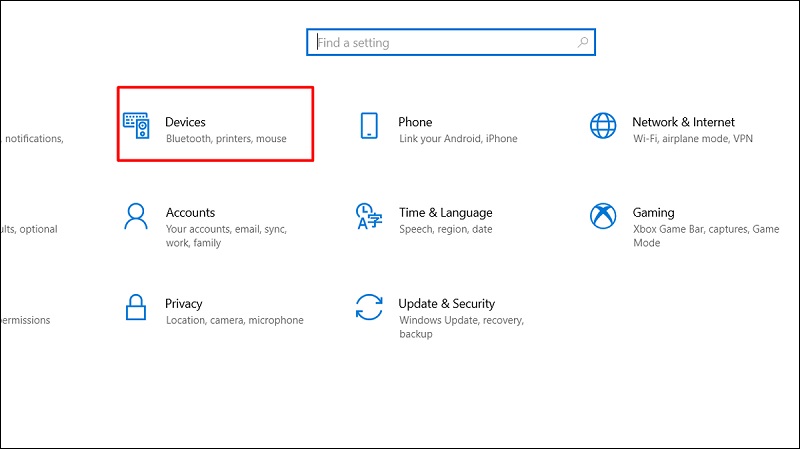
Task: Open the Gaming Xbox icon
Action: (603, 216)
